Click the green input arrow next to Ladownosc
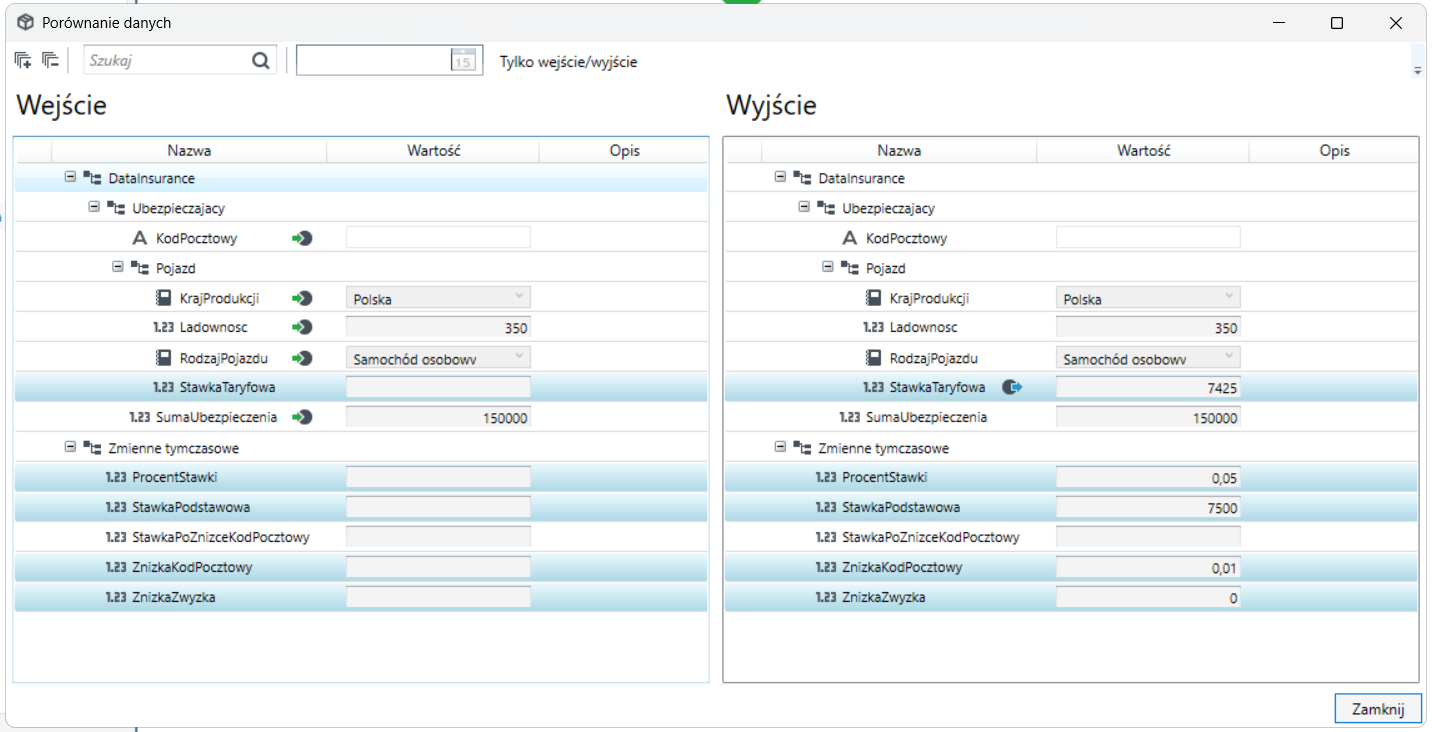 pyautogui.click(x=302, y=328)
